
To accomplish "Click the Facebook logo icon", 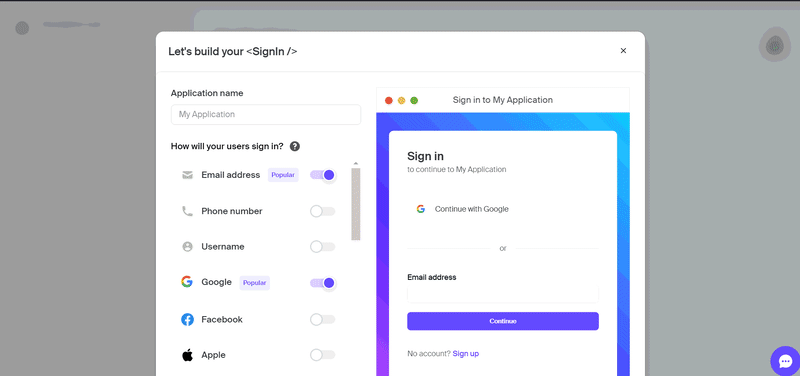I will pyautogui.click(x=187, y=319).
